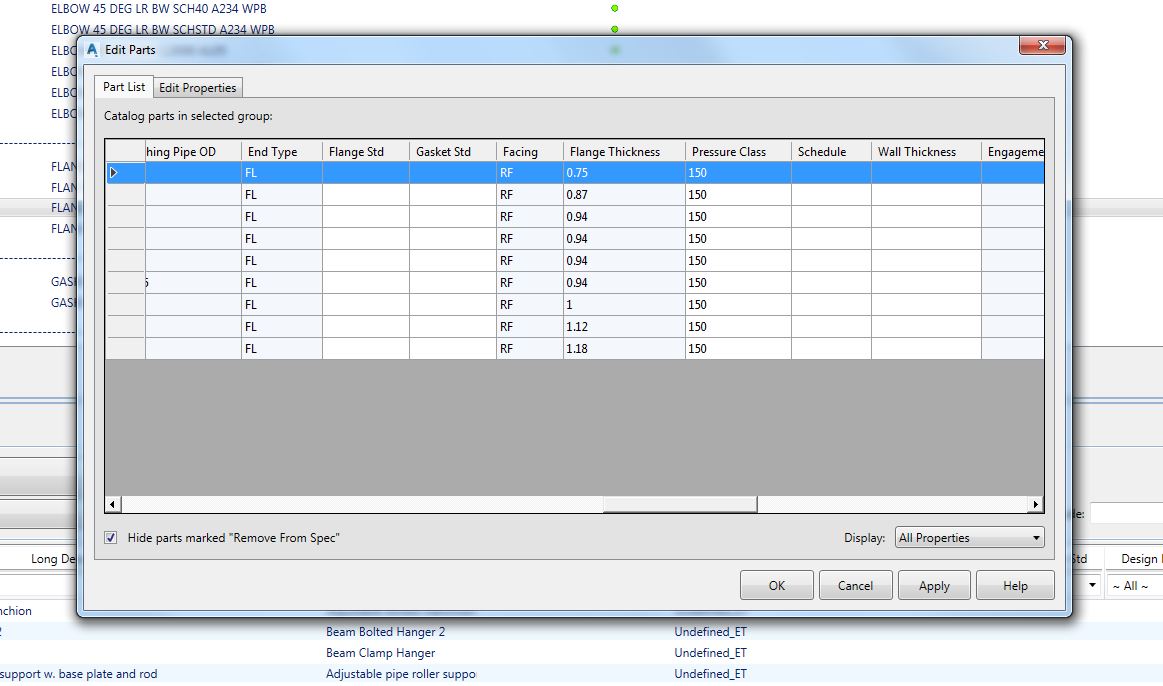The width and height of the screenshot is (1163, 686).
Task: Click the Schedule column header
Action: (831, 151)
